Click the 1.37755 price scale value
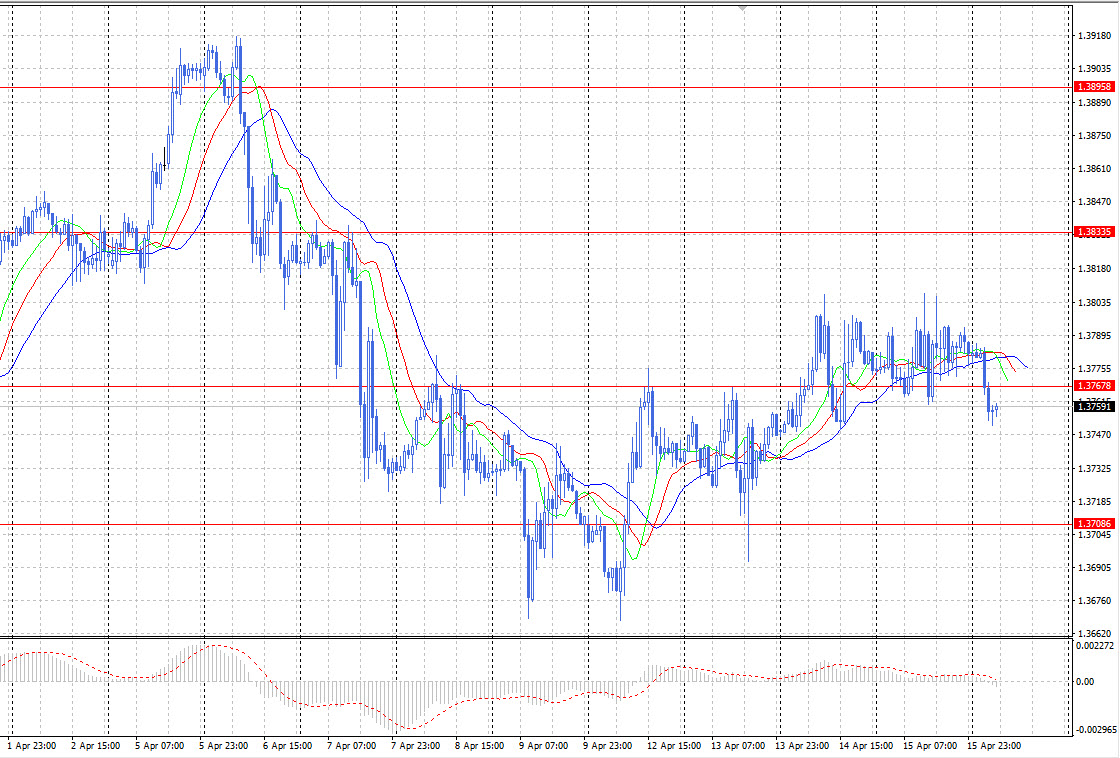 pyautogui.click(x=1094, y=369)
